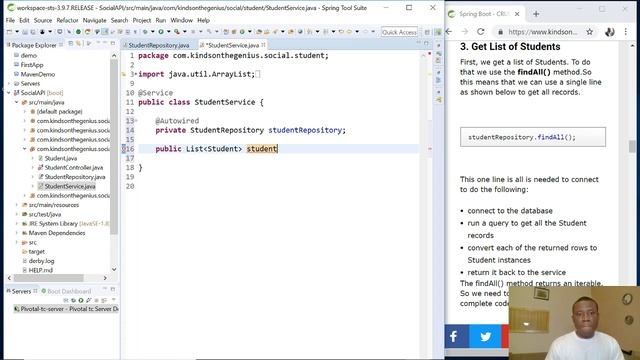Maximize the Package Explorer view
Image resolution: width=640 pixels, height=360 pixels.
113,42
